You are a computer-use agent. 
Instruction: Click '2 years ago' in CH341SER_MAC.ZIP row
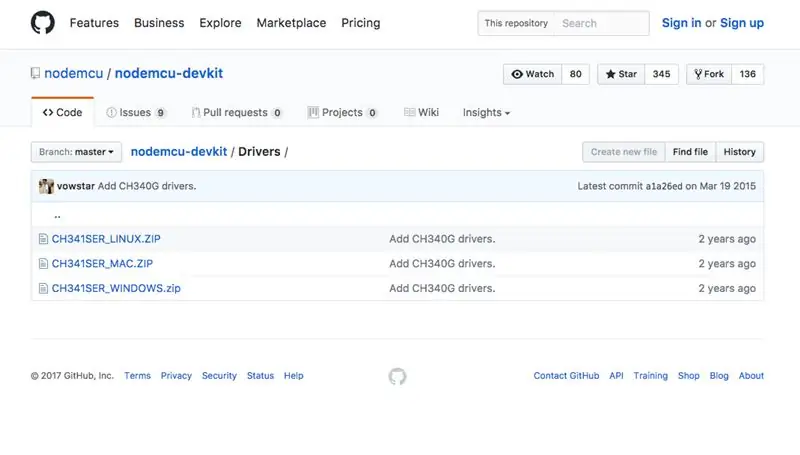pyautogui.click(x=727, y=264)
